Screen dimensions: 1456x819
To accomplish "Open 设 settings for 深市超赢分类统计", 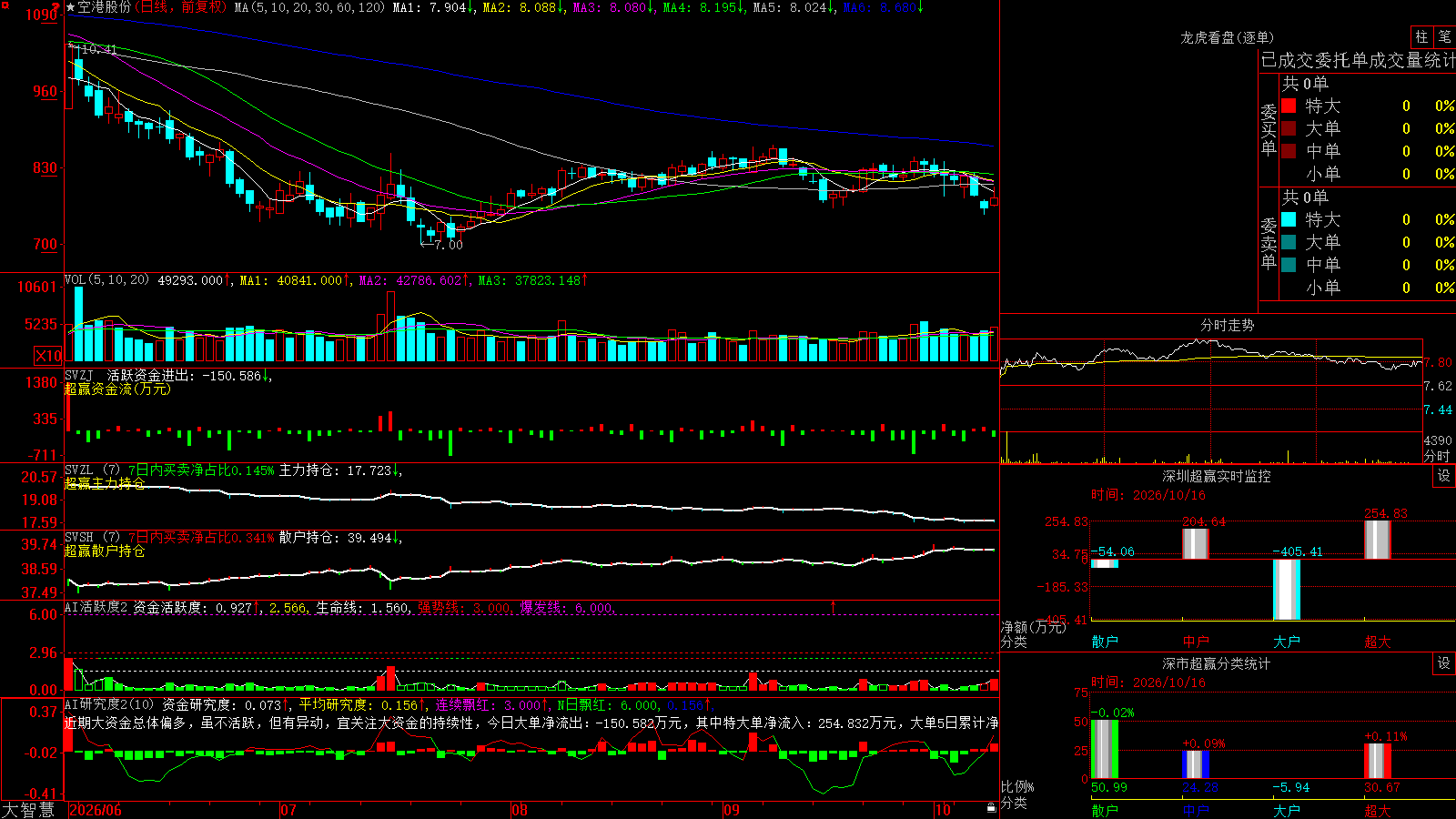I will [1444, 663].
